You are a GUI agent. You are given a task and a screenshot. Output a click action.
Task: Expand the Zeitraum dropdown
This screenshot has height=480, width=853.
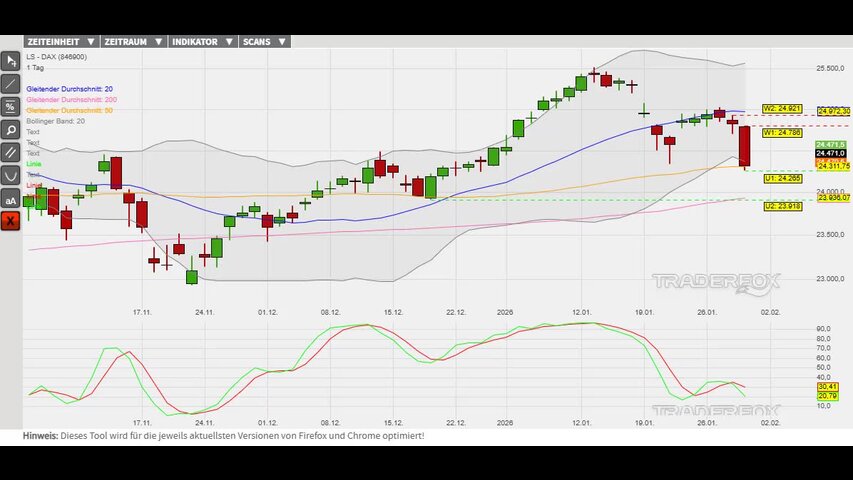pyautogui.click(x=133, y=42)
